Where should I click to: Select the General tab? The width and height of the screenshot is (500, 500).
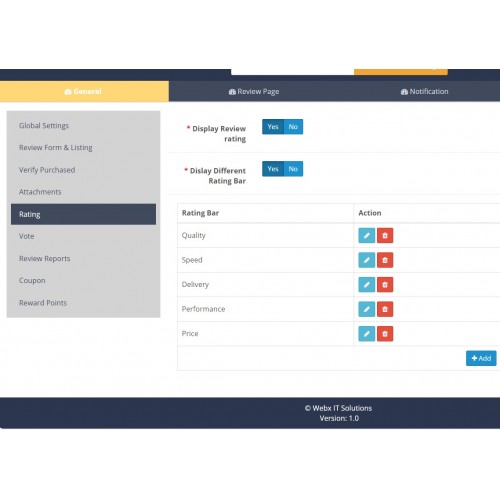click(x=83, y=91)
